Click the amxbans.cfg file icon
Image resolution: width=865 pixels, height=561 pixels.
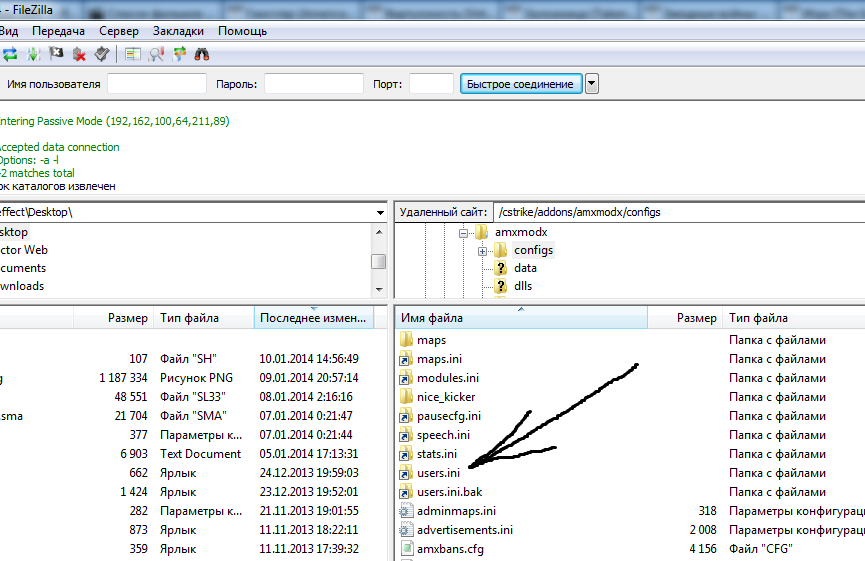click(x=407, y=548)
